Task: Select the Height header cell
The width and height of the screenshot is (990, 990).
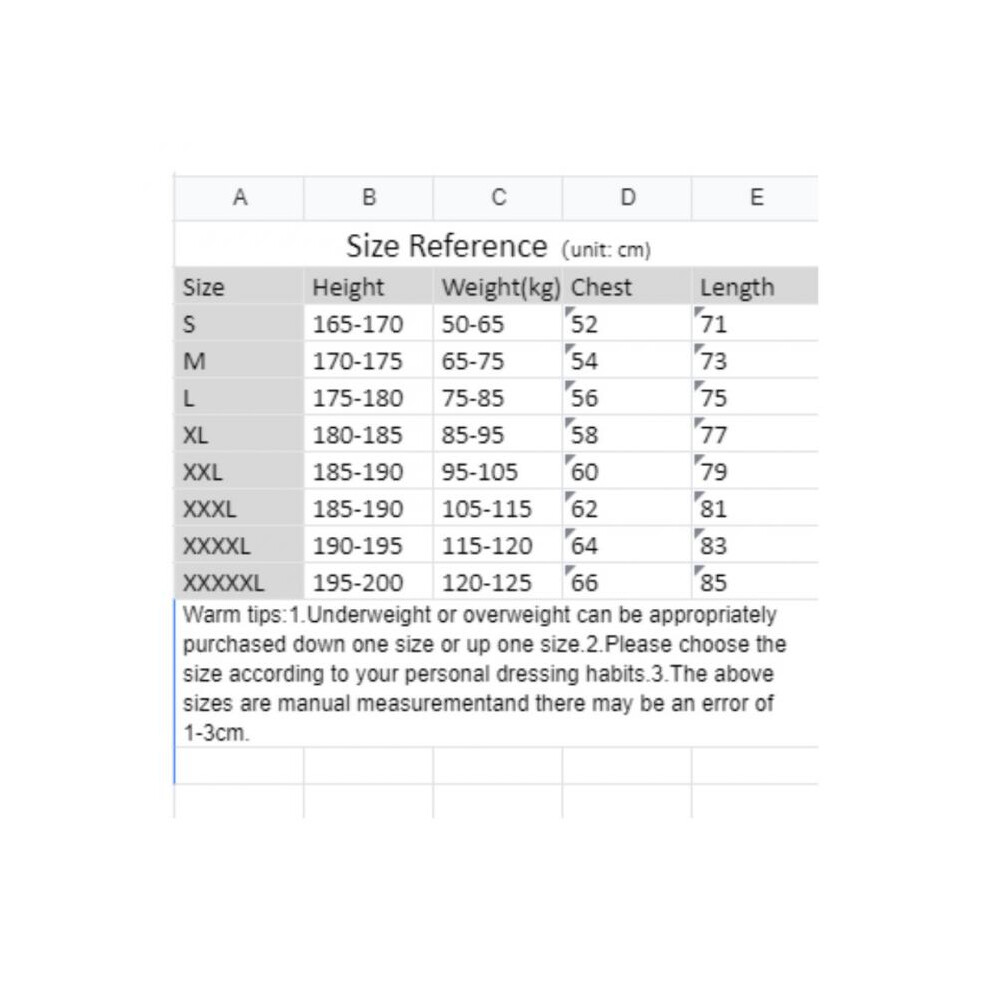Action: tap(369, 287)
